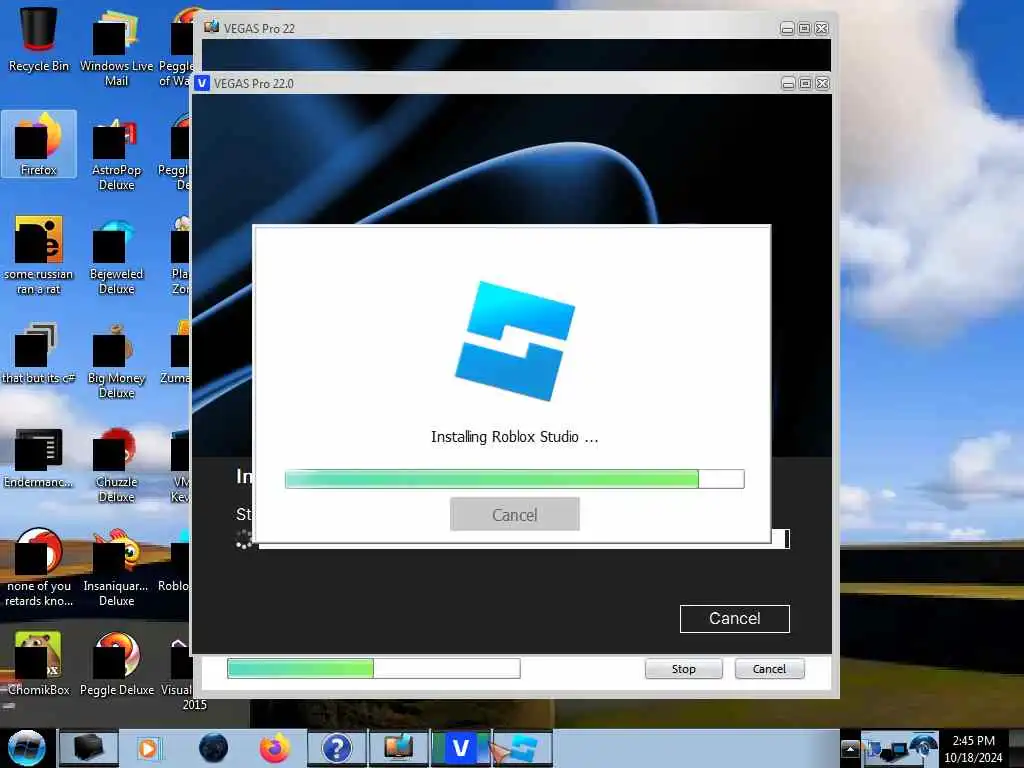Maximize the VEGAS Pro 22 background window
This screenshot has width=1024, height=768.
805,29
